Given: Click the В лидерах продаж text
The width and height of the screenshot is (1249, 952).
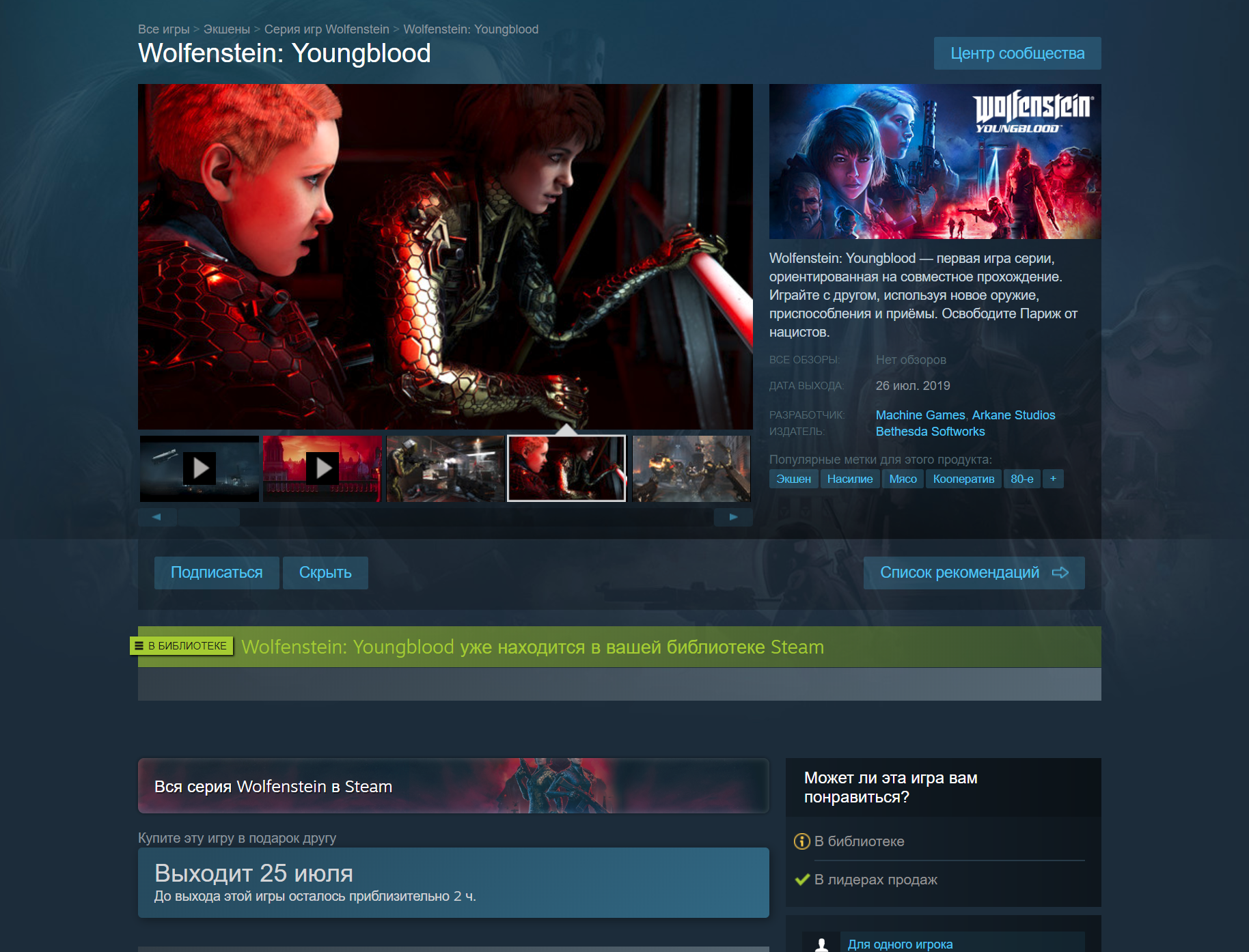Looking at the screenshot, I should [x=876, y=880].
